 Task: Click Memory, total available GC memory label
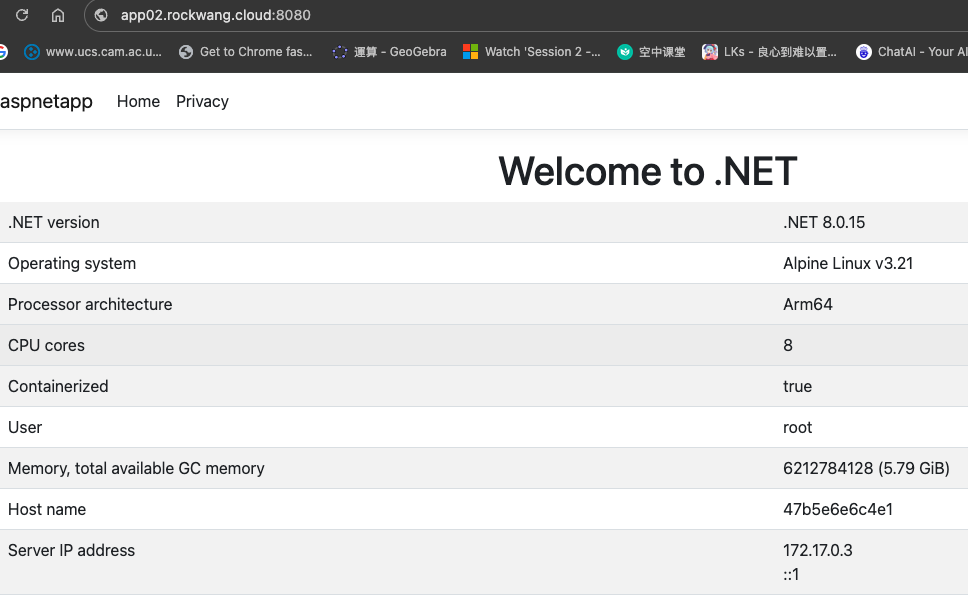[x=136, y=468]
